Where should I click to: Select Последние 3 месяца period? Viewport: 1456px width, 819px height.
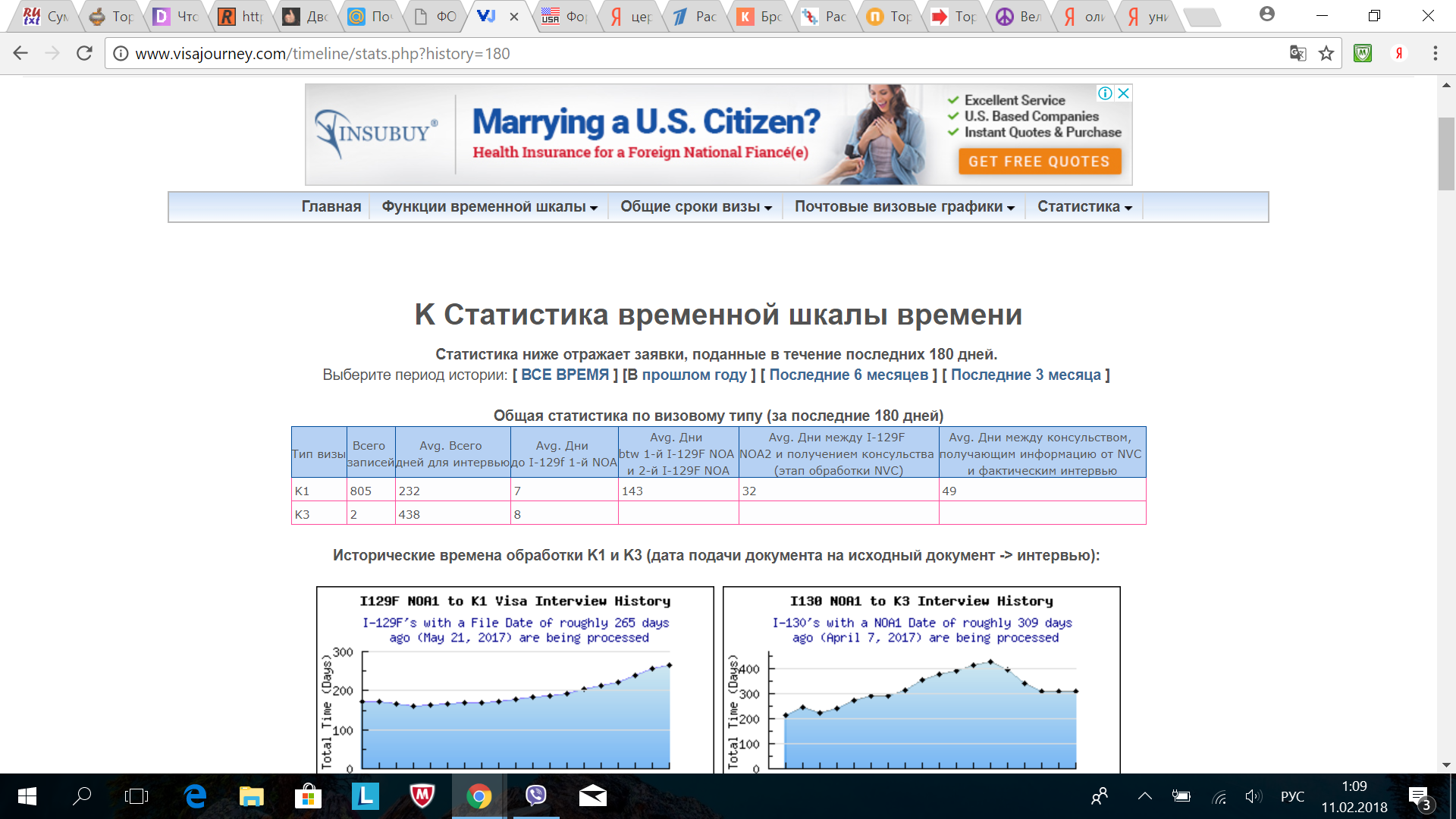coord(1025,375)
